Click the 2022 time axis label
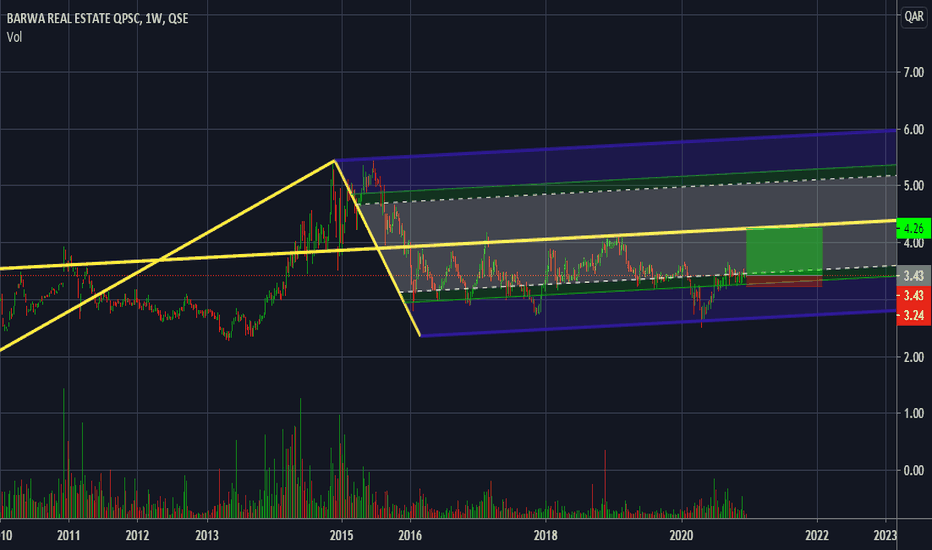Image resolution: width=932 pixels, height=550 pixels. click(x=817, y=536)
